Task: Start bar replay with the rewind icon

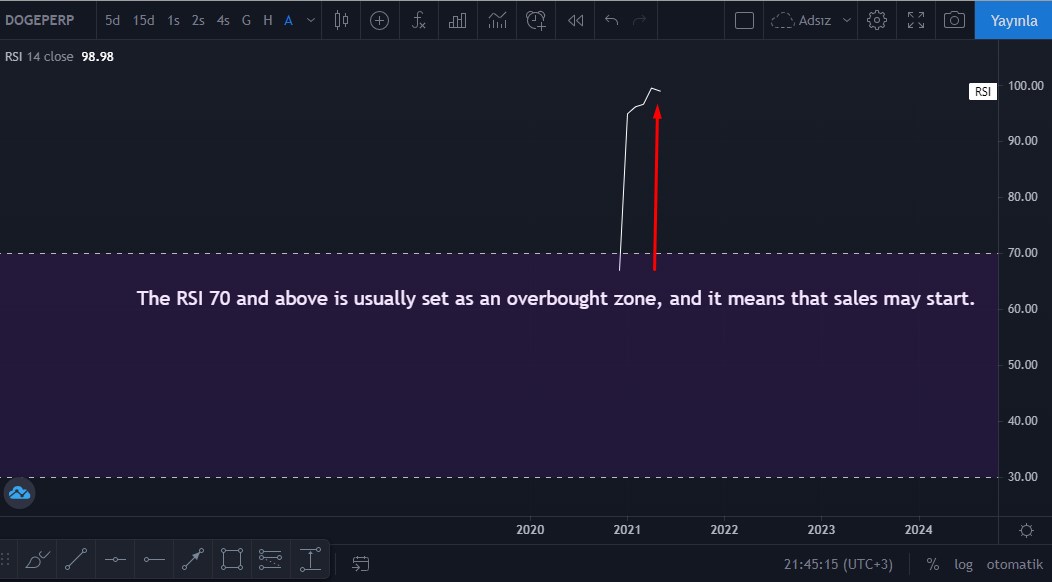Action: pyautogui.click(x=575, y=20)
